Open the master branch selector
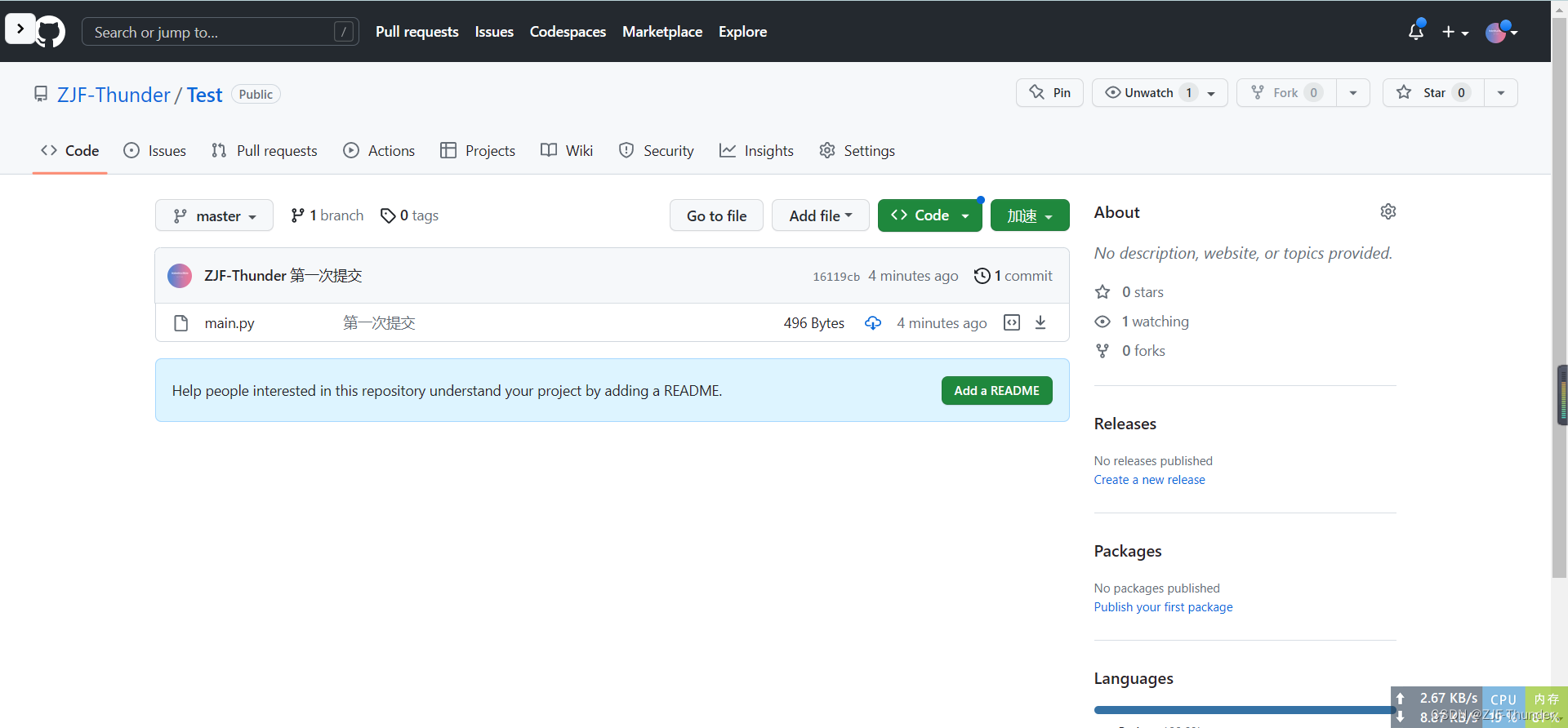 [214, 215]
